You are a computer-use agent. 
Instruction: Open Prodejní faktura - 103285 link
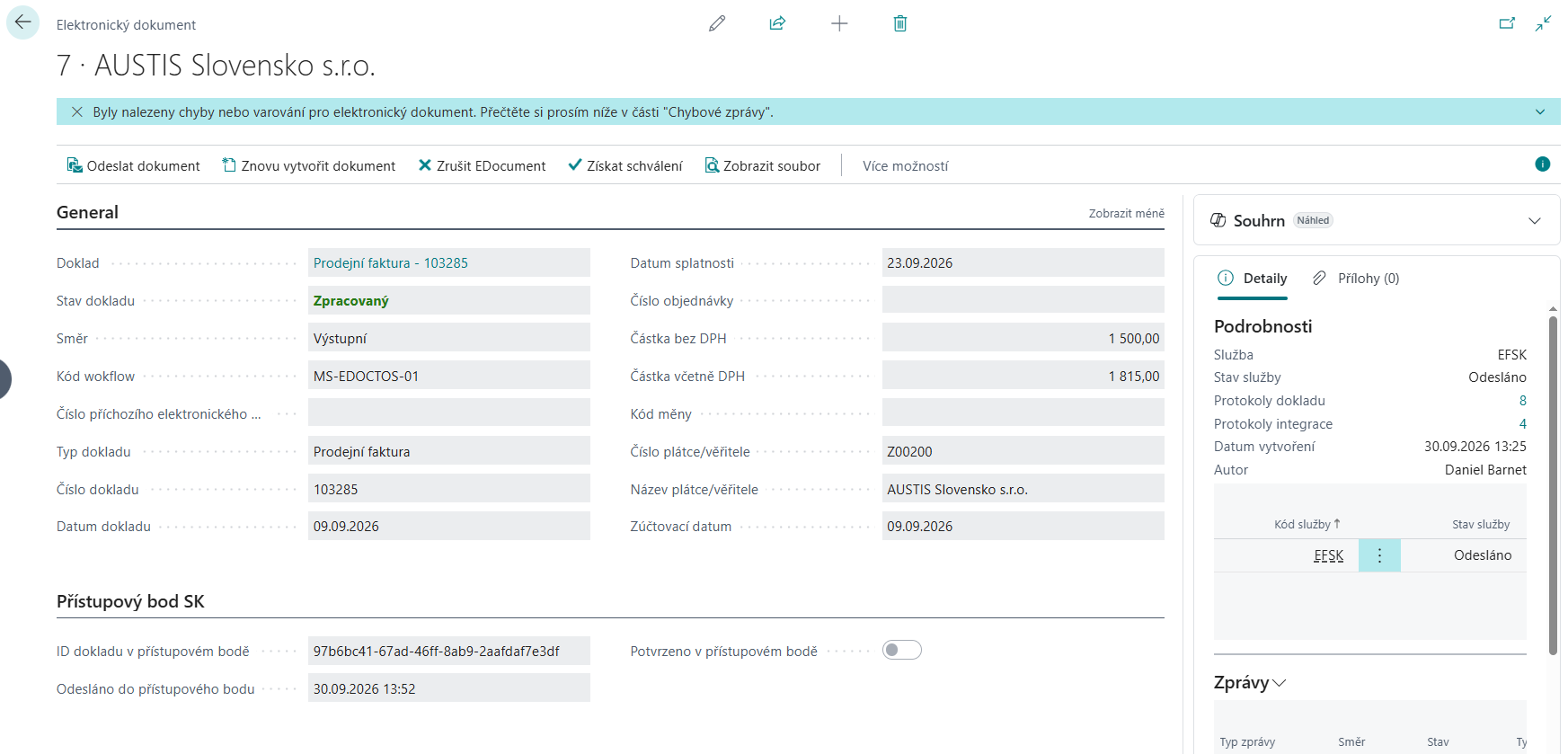coord(391,263)
